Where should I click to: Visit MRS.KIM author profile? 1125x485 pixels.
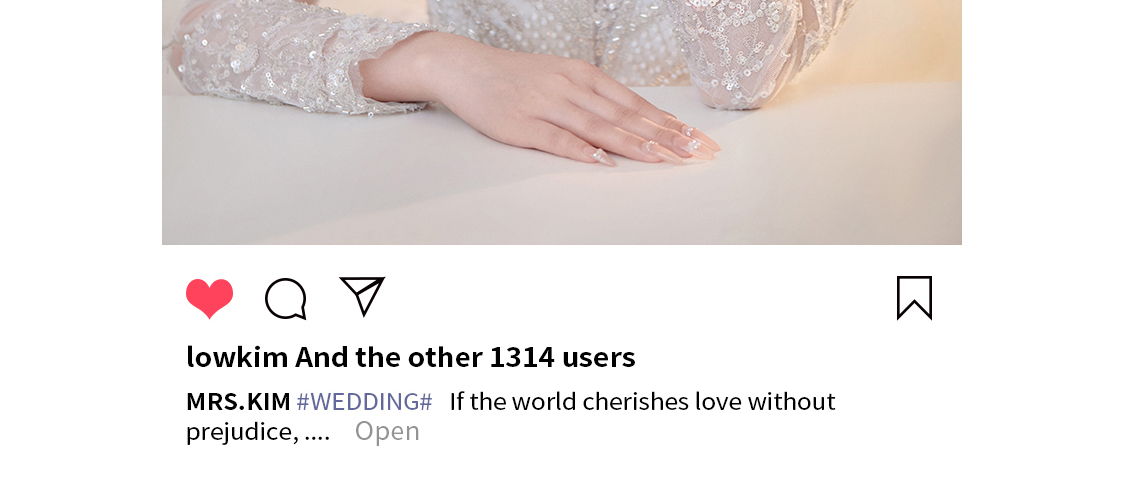pyautogui.click(x=238, y=402)
